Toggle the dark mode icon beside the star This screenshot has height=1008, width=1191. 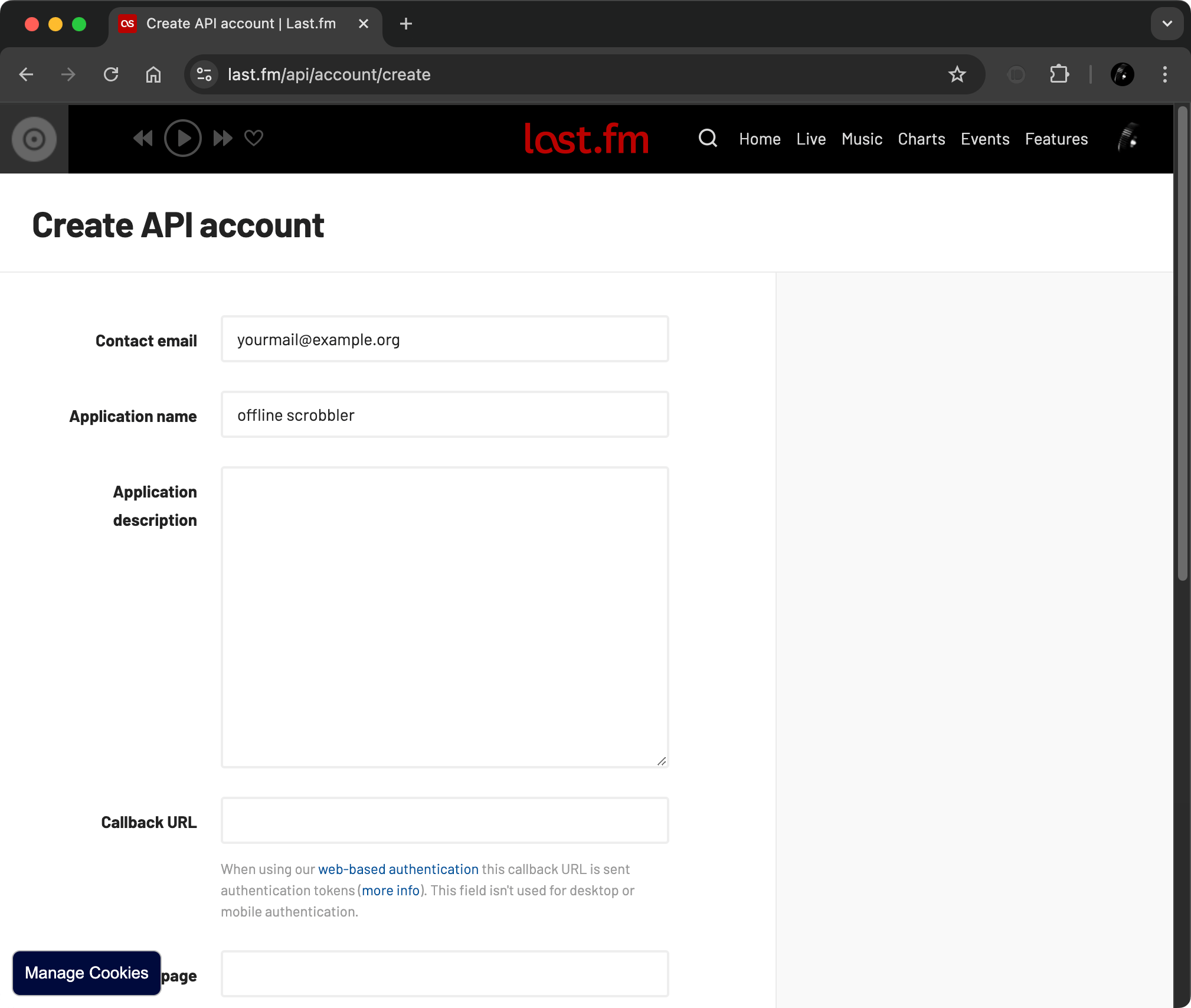(1016, 74)
